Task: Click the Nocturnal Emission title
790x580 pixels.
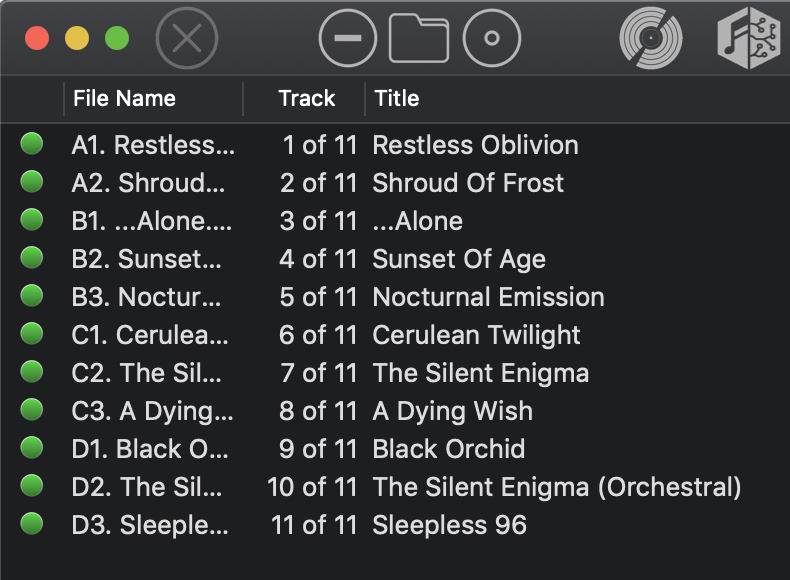Action: 488,297
